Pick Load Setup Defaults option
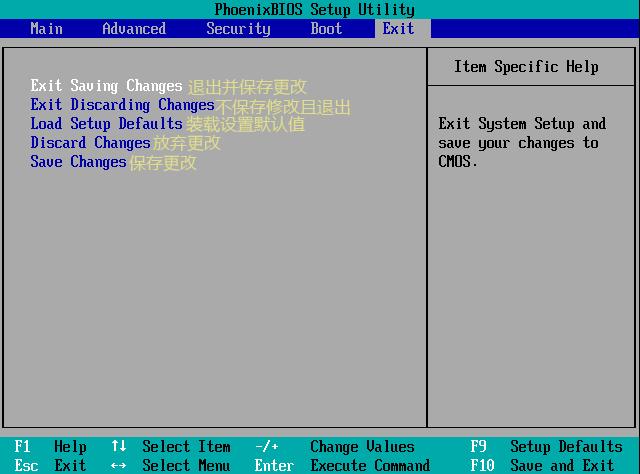Image resolution: width=640 pixels, height=474 pixels. [107, 124]
